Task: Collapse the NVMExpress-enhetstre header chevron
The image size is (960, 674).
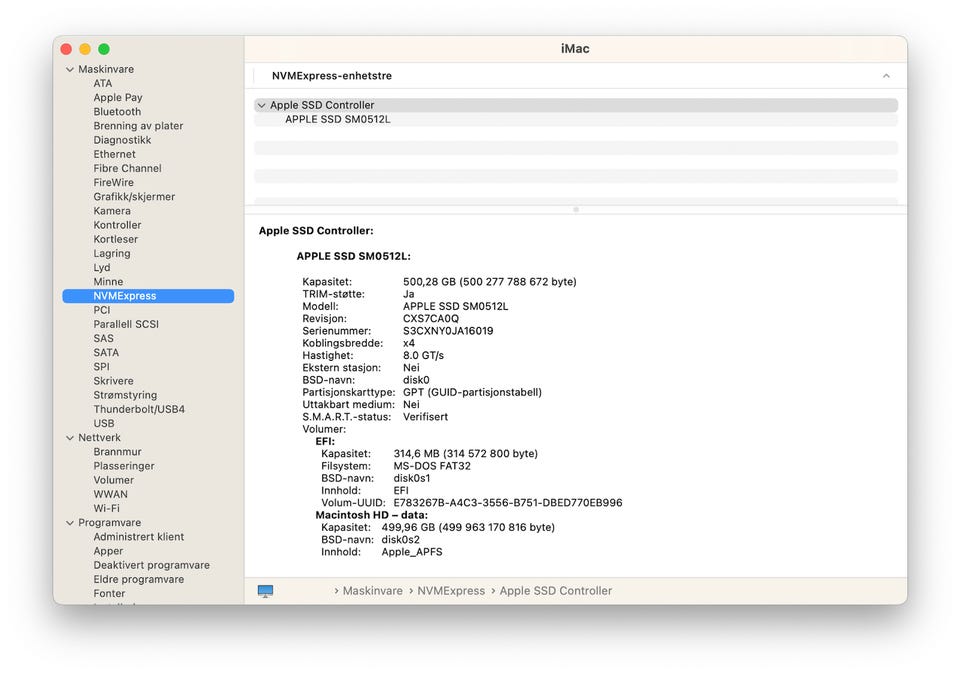Action: pos(886,76)
